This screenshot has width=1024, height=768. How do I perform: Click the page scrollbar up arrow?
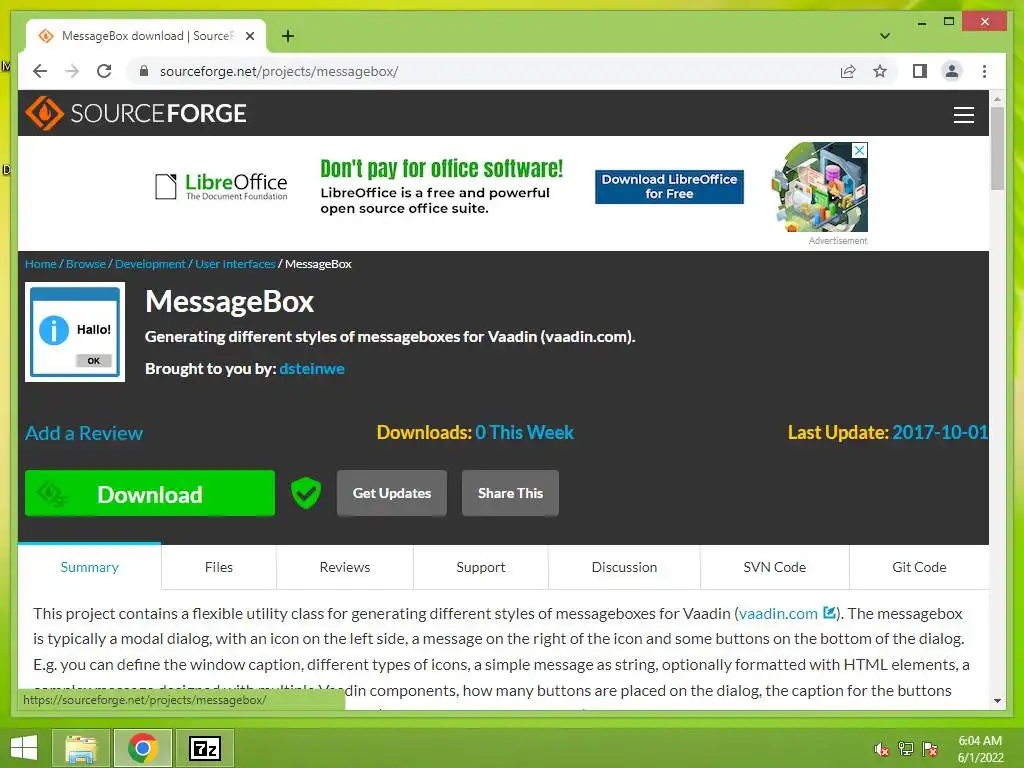point(997,99)
